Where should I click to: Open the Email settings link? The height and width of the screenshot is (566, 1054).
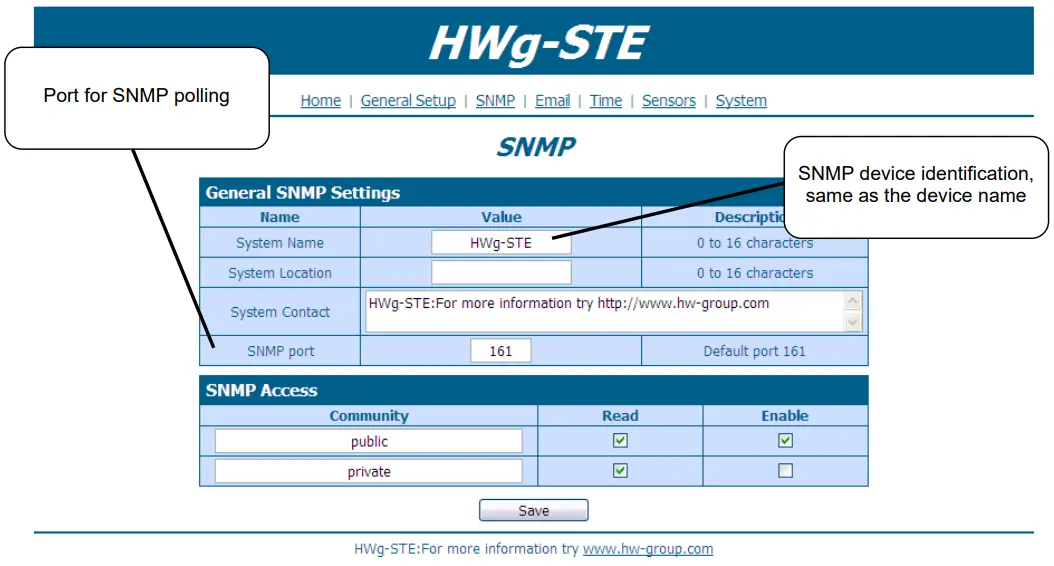[x=553, y=101]
